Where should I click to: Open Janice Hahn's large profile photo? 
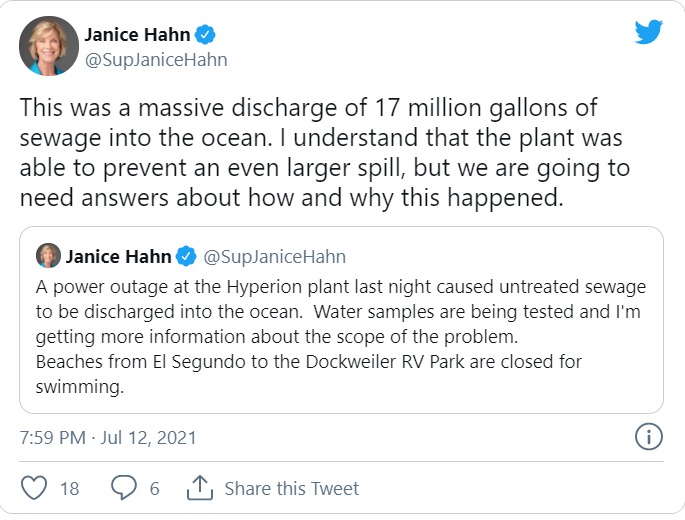48,46
